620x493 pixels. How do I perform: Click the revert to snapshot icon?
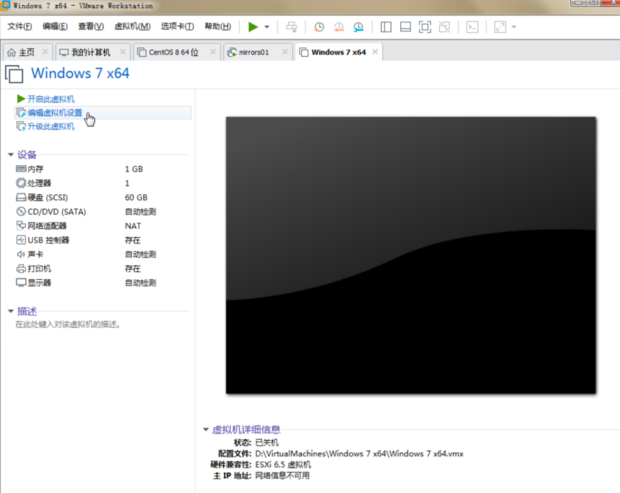point(338,27)
